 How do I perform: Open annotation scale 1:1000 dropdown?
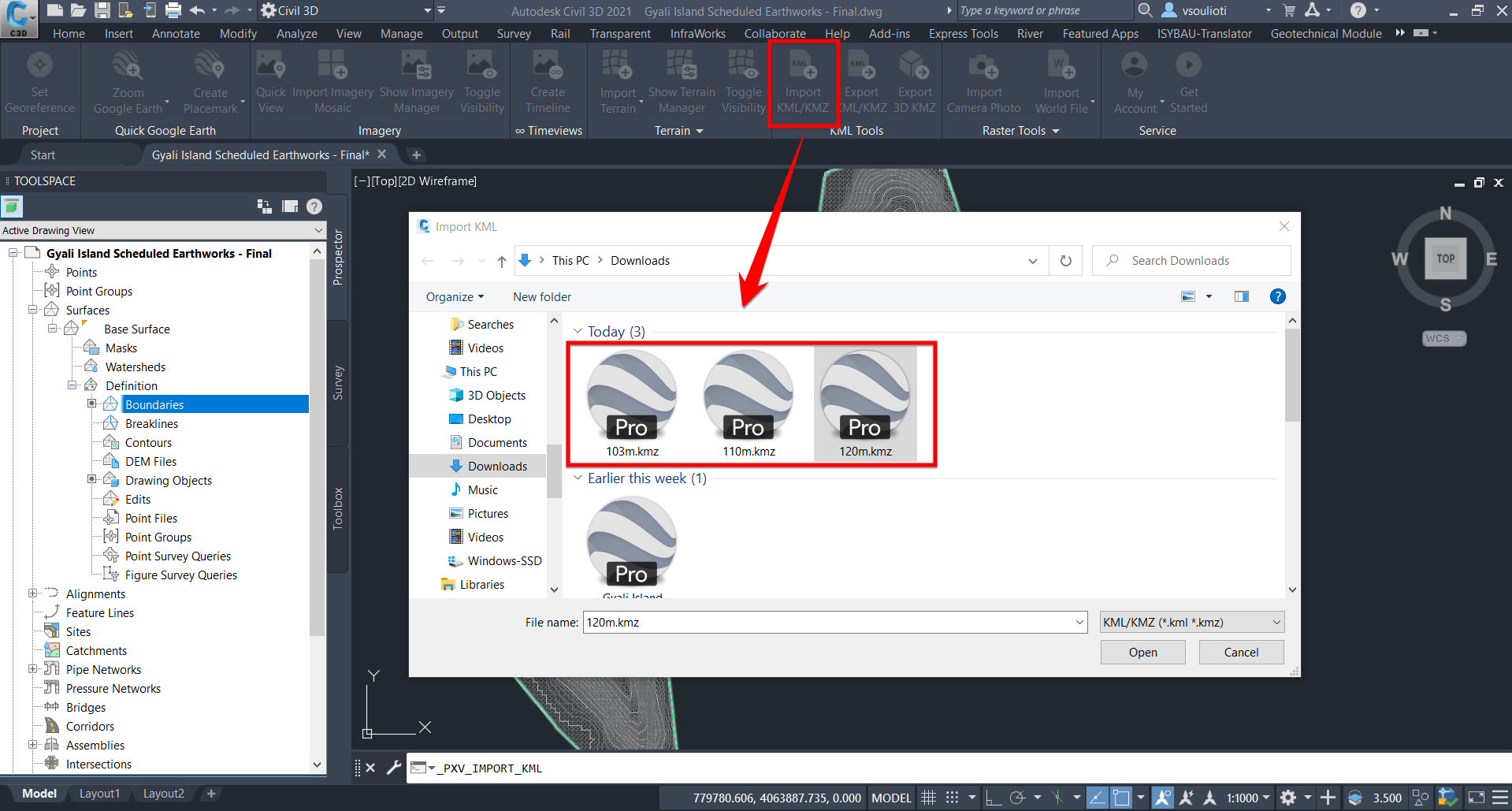click(1248, 798)
